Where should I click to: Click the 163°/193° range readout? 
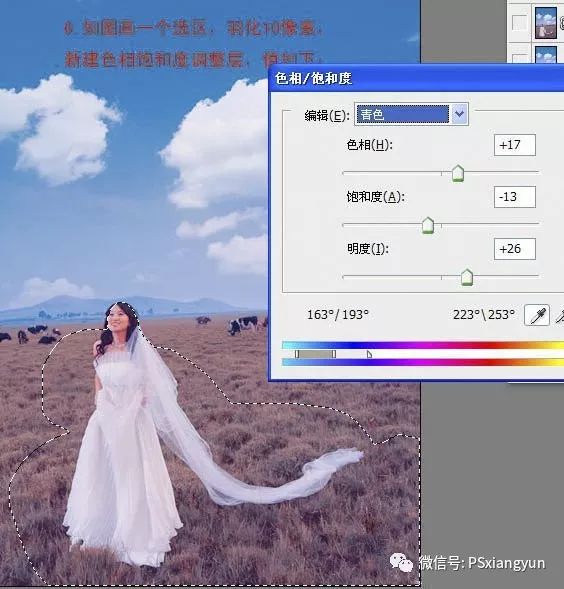(338, 314)
